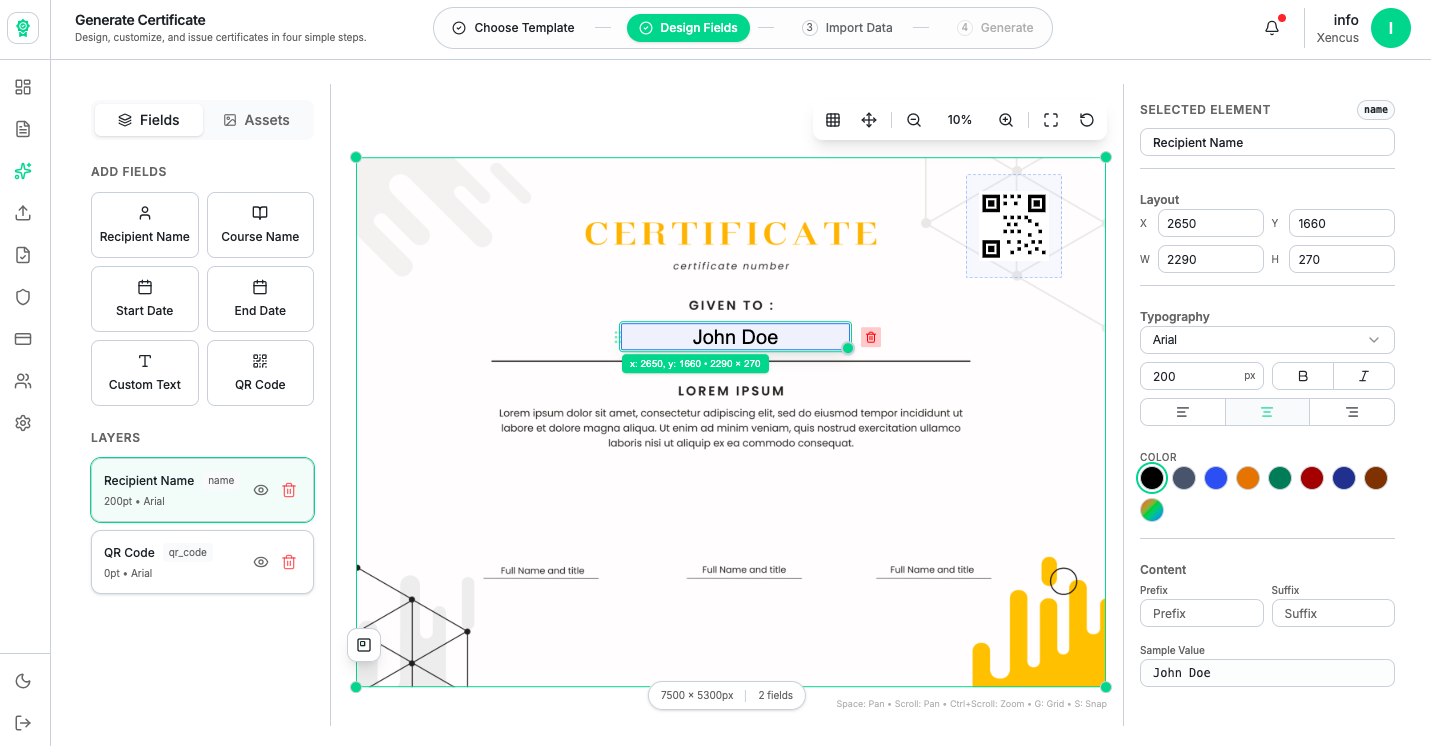
Task: Add a Custom Text field
Action: point(145,373)
